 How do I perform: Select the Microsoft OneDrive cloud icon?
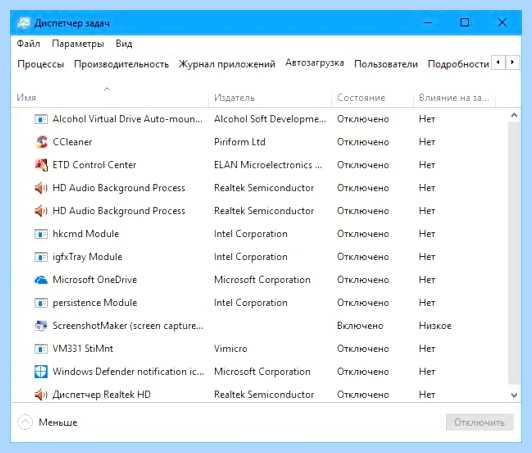[x=41, y=280]
